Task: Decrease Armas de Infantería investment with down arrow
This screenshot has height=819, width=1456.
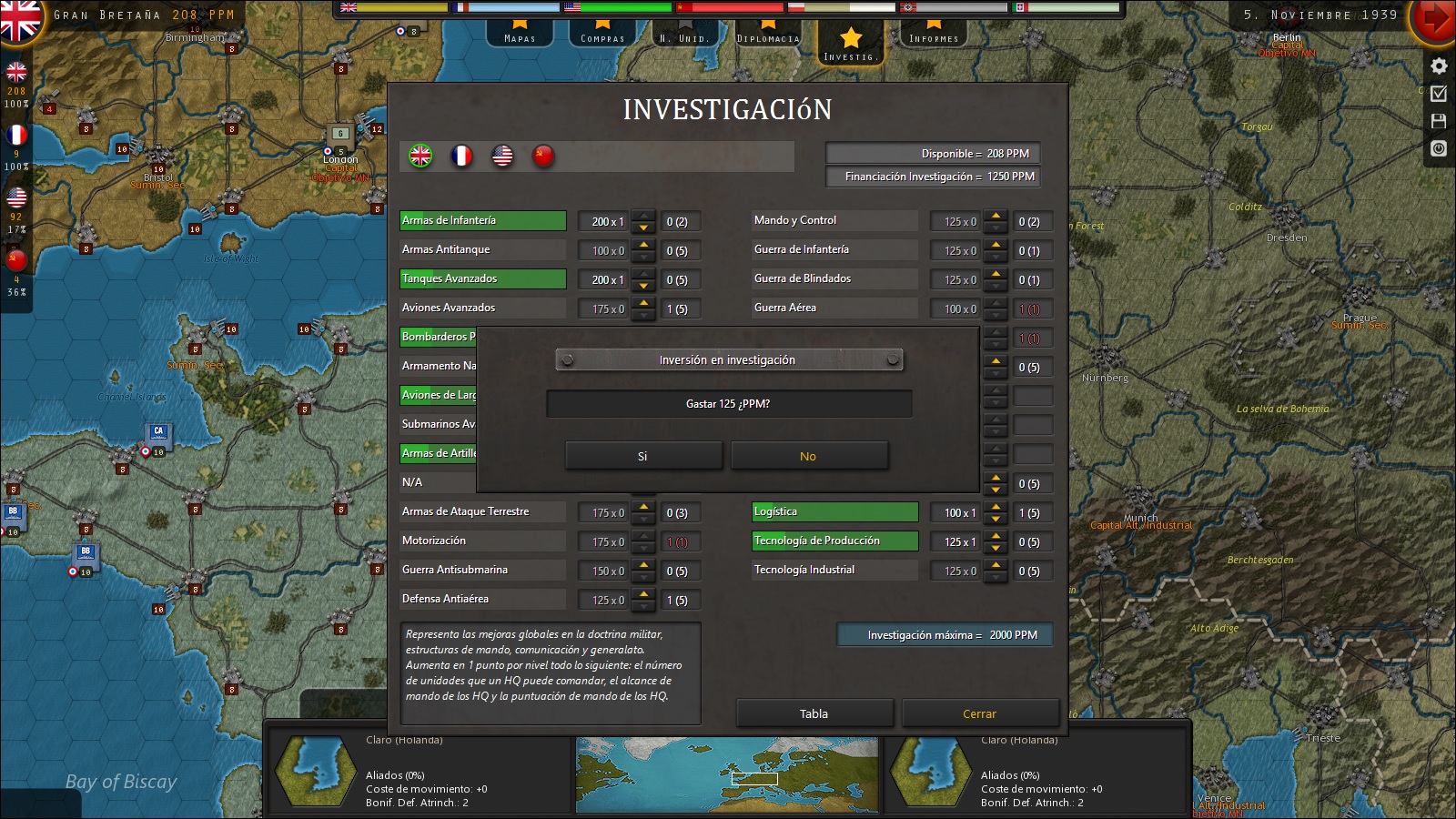Action: point(643,227)
